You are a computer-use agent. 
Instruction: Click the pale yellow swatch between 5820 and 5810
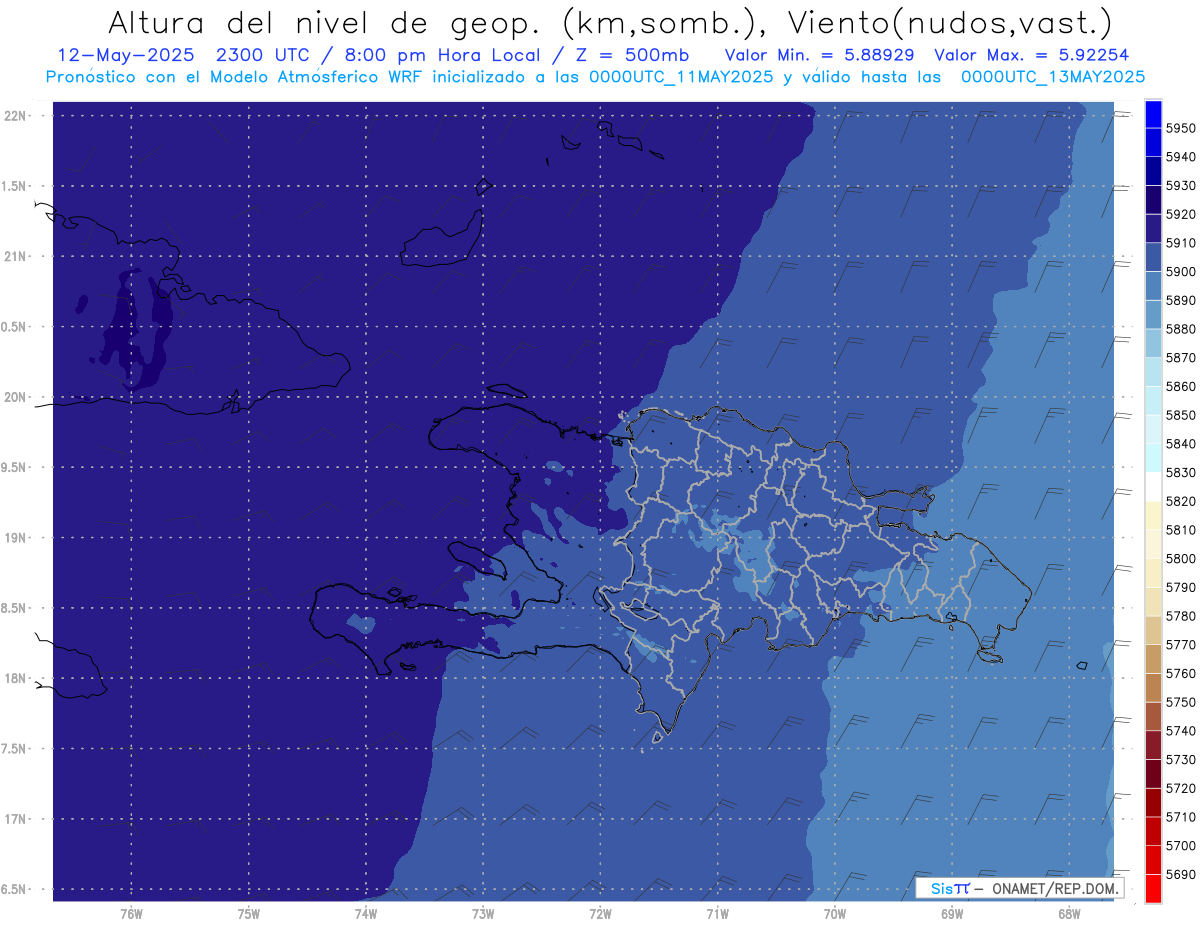pos(1153,515)
